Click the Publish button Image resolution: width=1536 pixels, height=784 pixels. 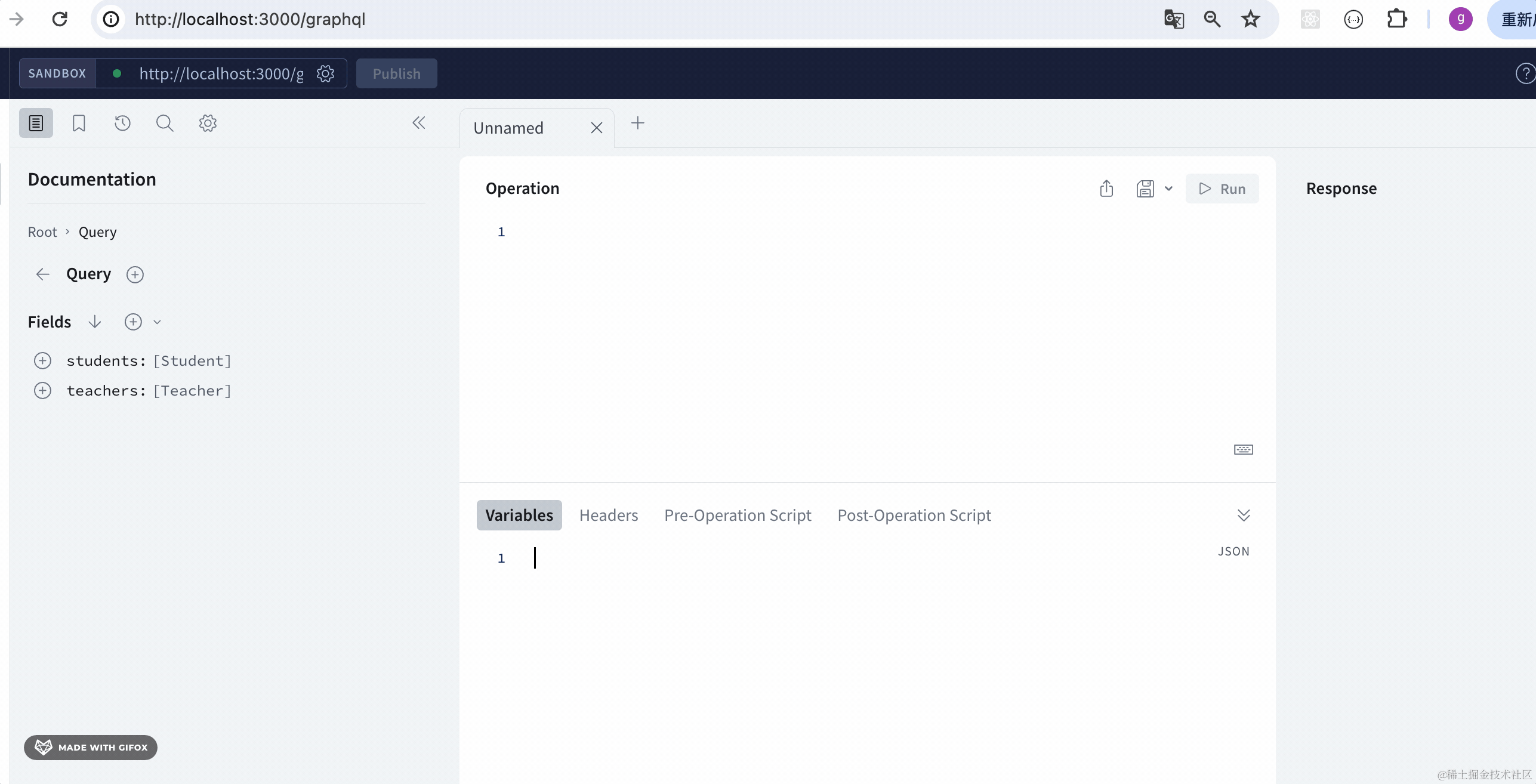(x=396, y=73)
